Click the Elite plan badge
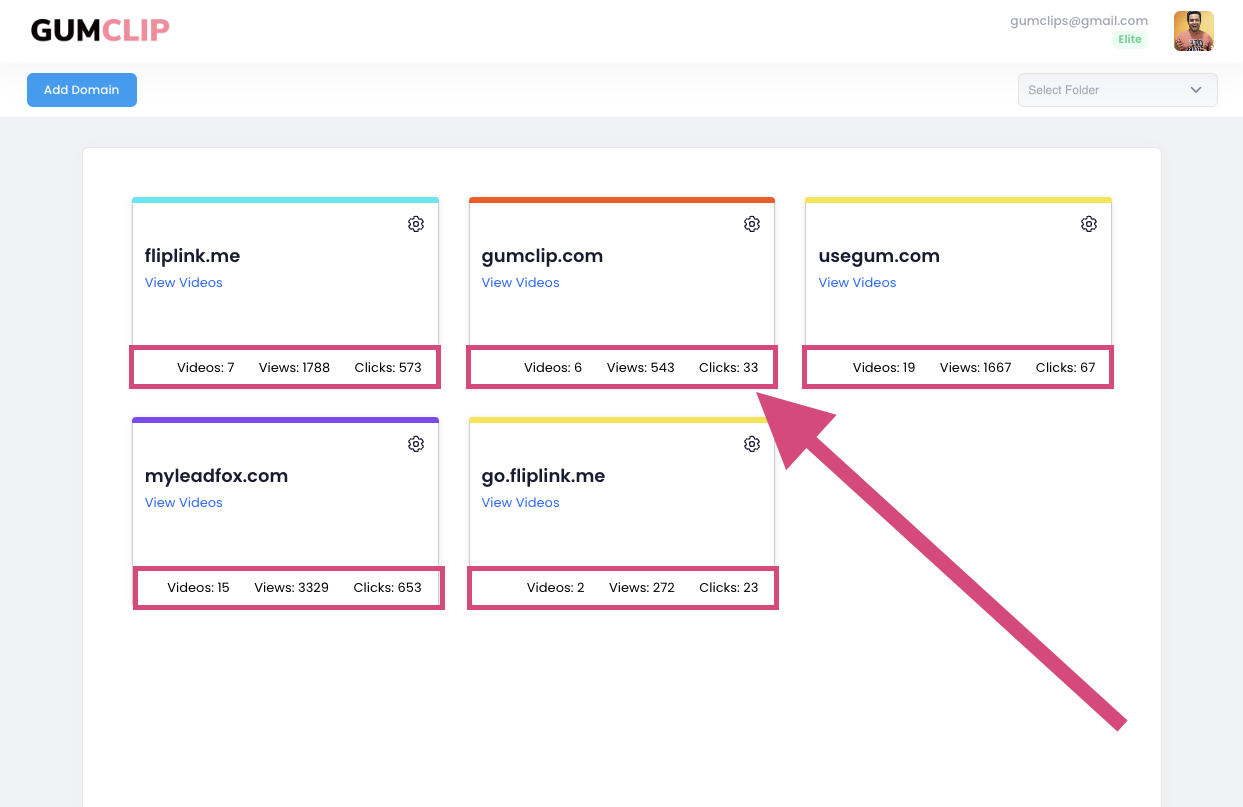 coord(1130,40)
